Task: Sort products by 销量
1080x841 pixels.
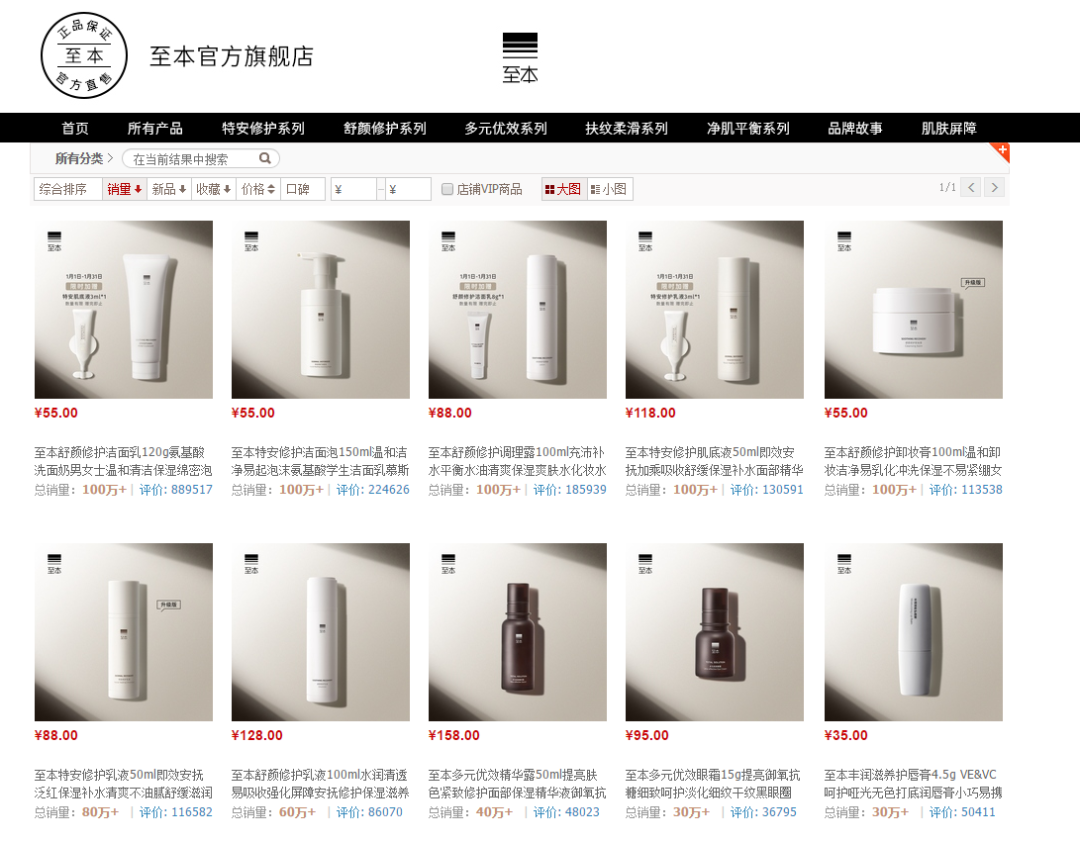Action: [123, 189]
